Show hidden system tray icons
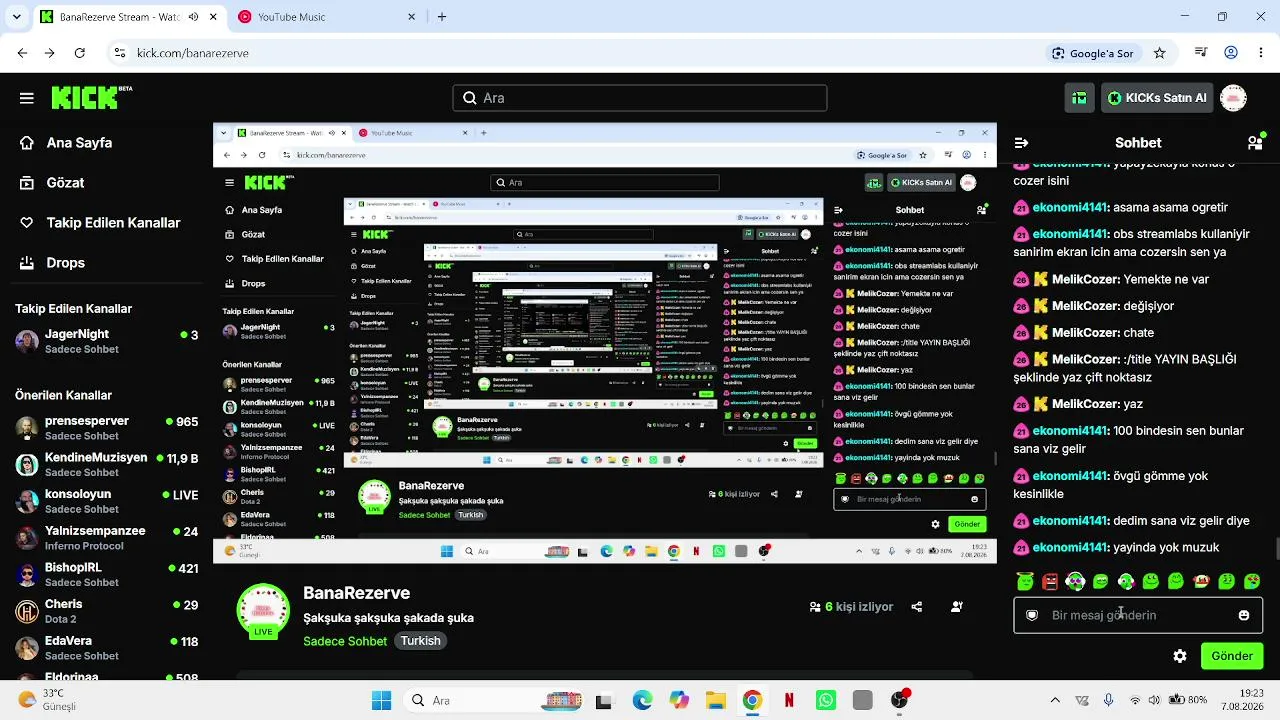 tap(1054, 700)
